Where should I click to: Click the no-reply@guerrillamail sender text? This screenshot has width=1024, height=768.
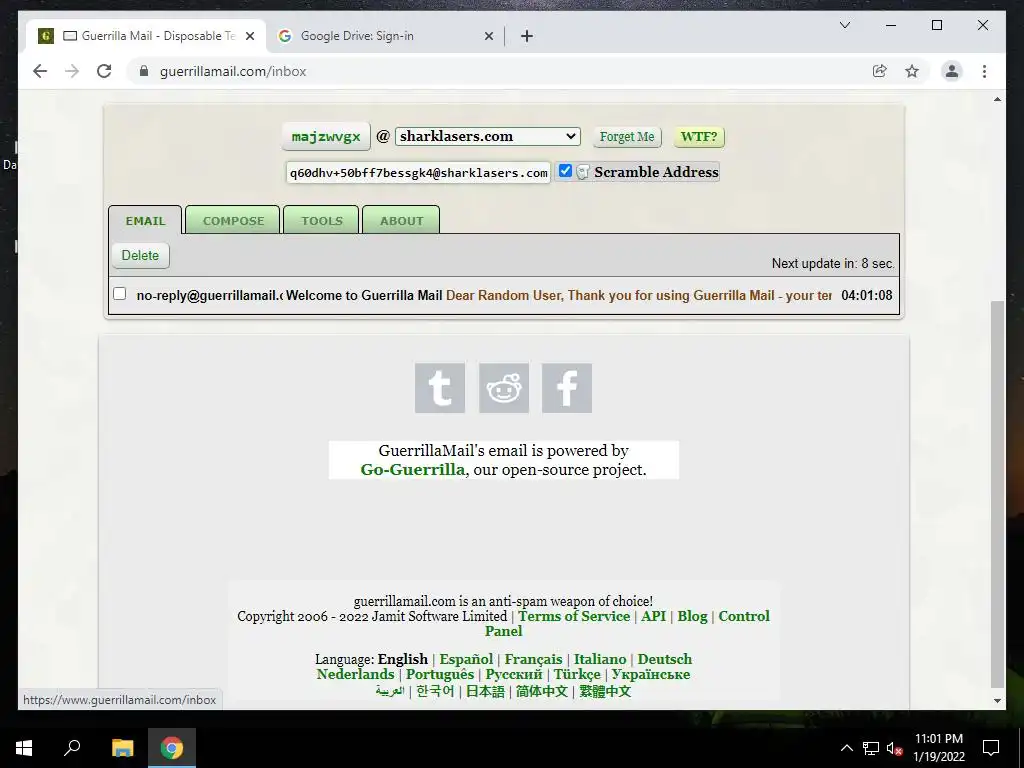pos(209,295)
